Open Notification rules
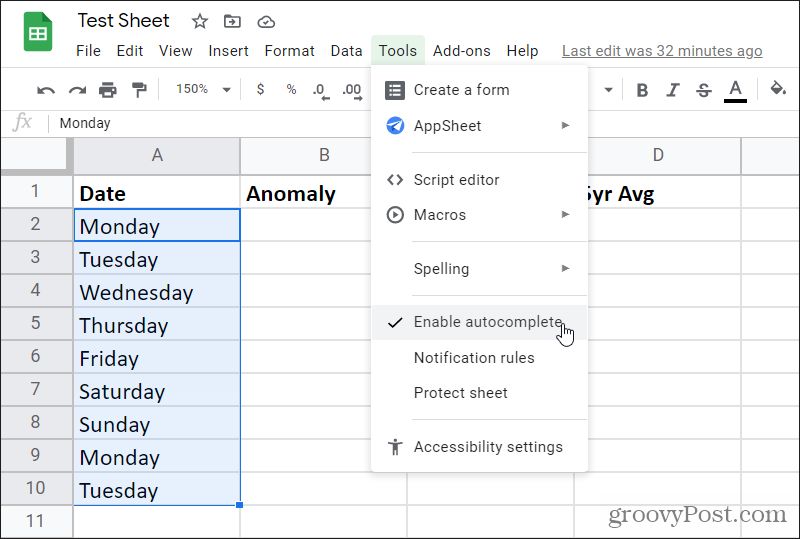 coord(480,358)
